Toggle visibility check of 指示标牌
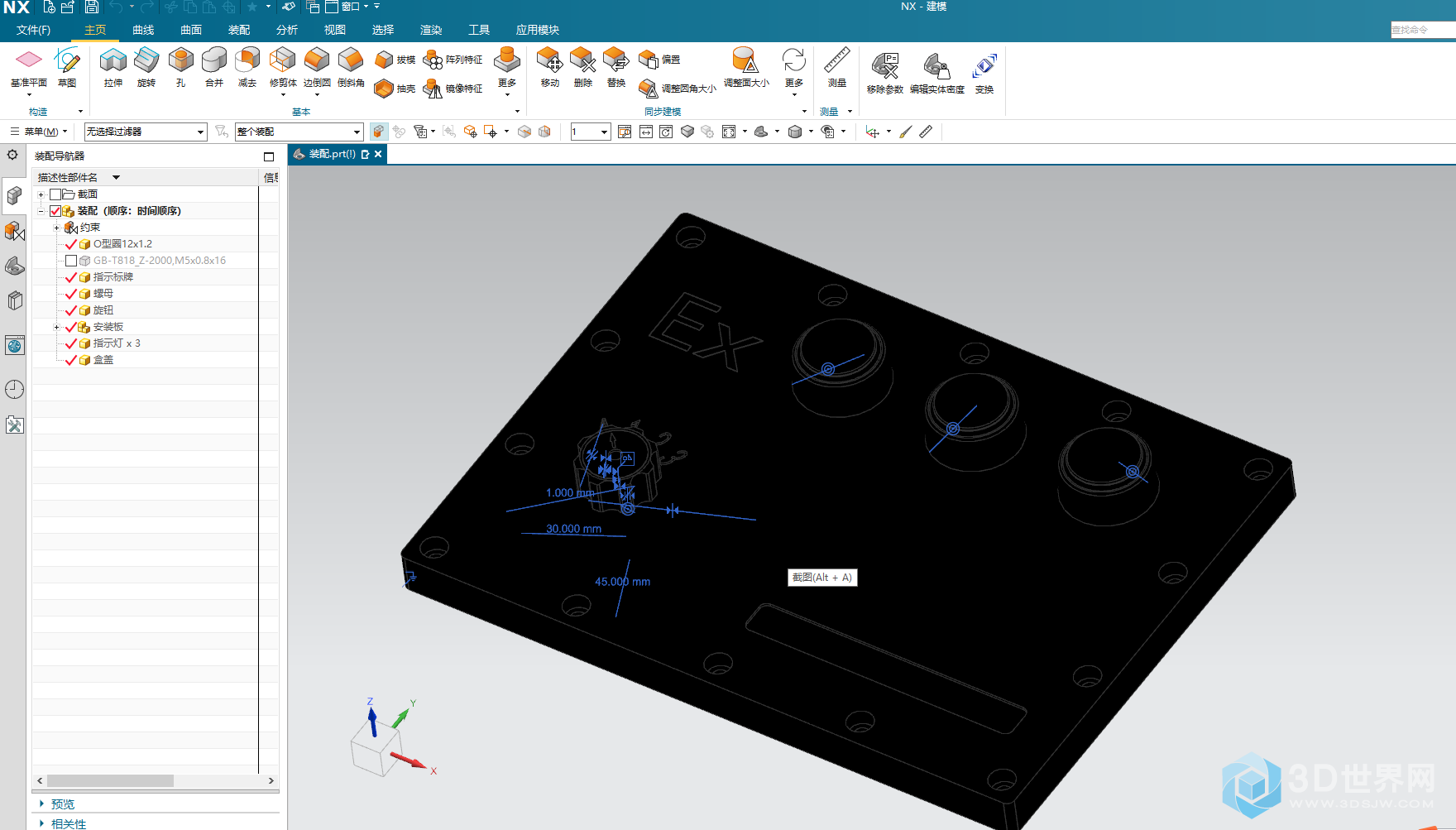 tap(71, 277)
